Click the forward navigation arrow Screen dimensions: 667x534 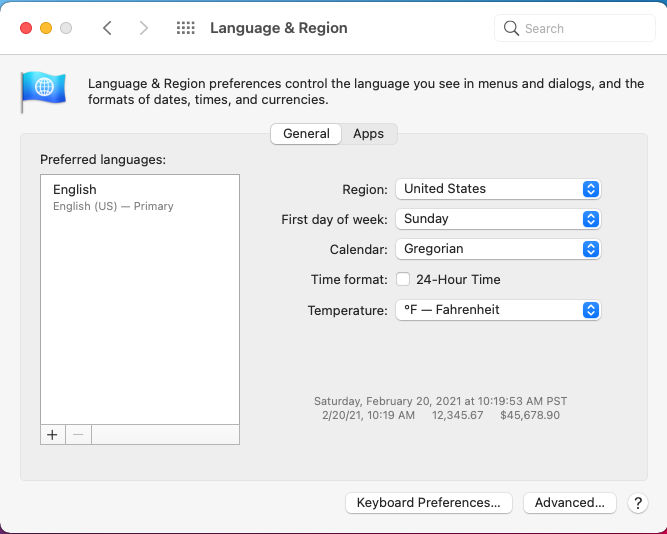(143, 28)
